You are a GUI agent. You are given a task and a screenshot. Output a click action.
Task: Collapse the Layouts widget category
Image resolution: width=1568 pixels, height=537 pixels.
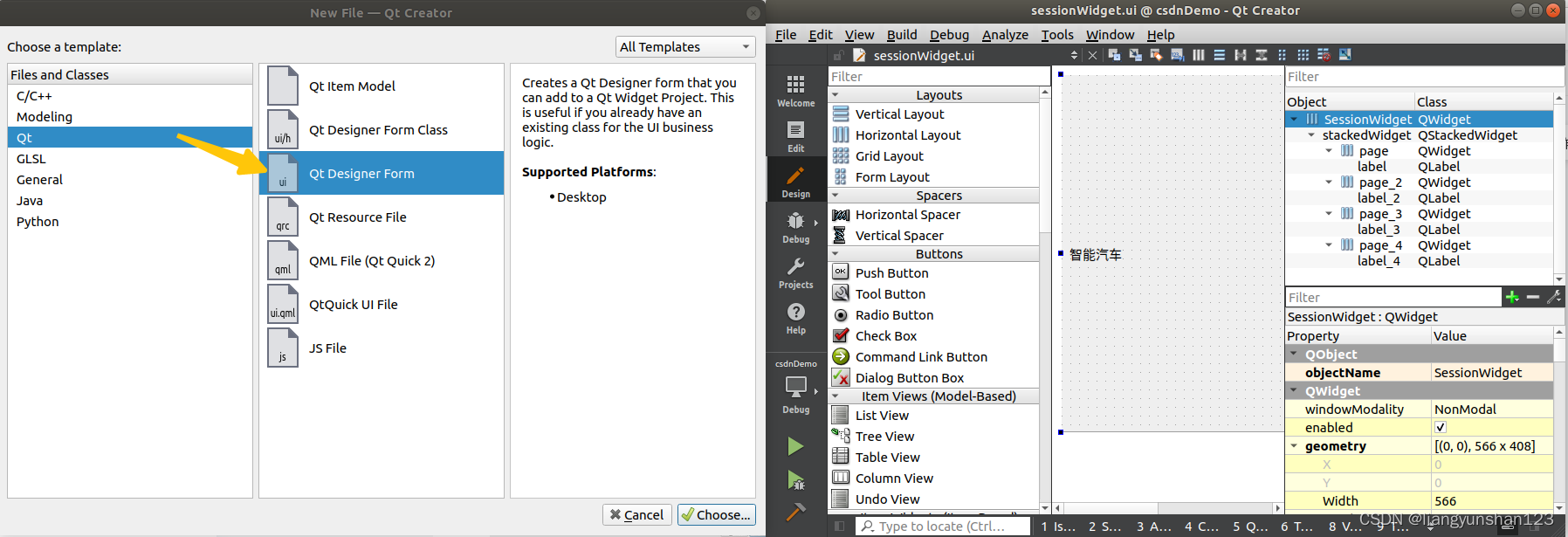click(x=836, y=94)
